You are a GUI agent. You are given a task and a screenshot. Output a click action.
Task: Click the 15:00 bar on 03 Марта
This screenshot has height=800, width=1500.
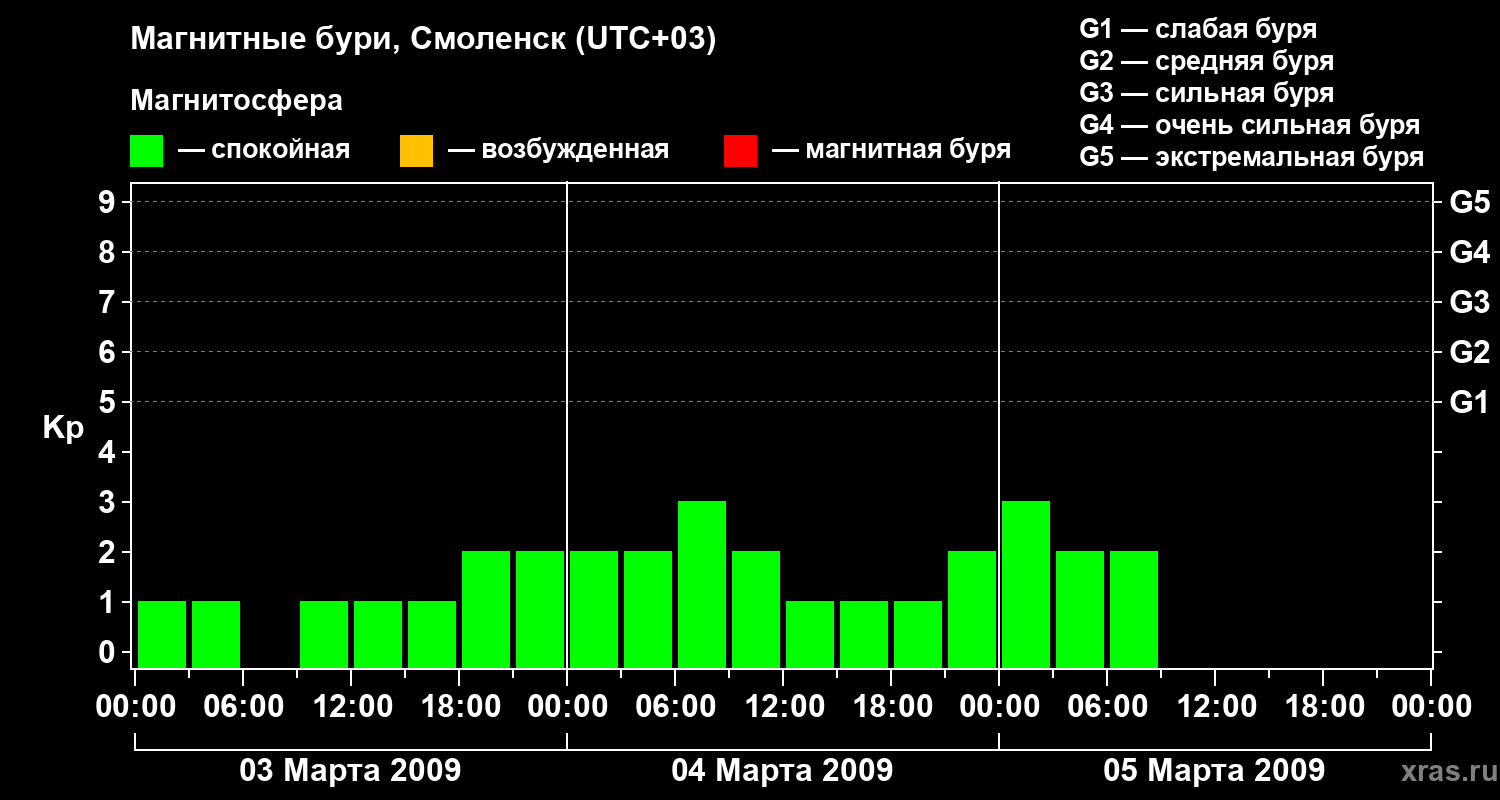coord(432,634)
